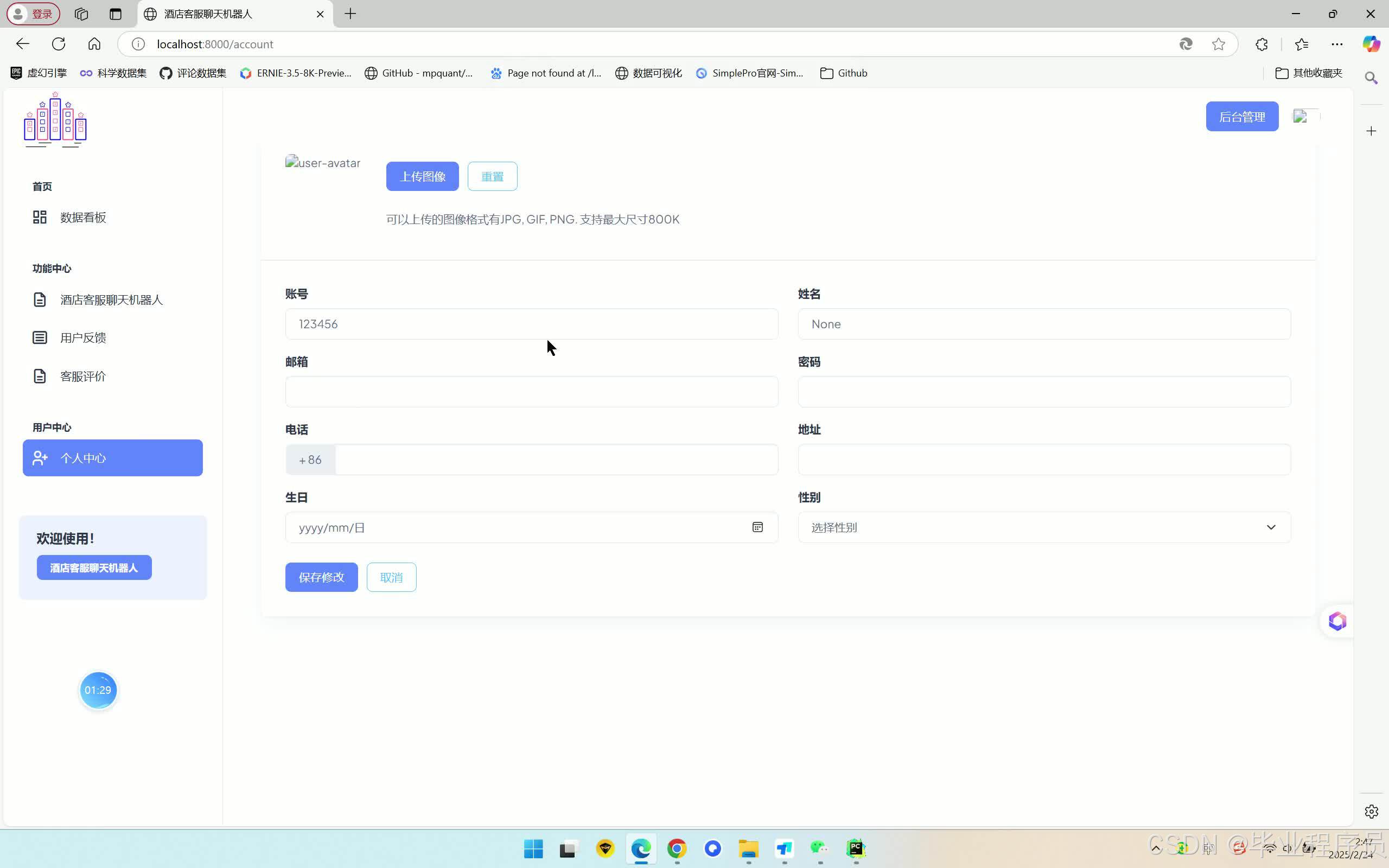Select 个人中心 user icon in sidebar

[40, 458]
